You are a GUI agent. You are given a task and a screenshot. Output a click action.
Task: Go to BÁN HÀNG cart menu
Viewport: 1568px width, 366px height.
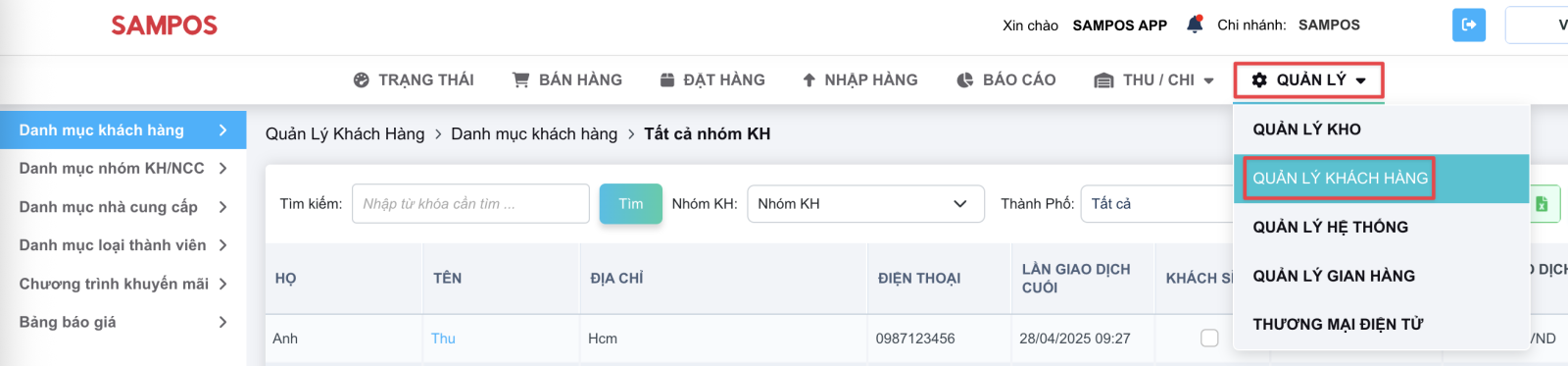tap(567, 80)
